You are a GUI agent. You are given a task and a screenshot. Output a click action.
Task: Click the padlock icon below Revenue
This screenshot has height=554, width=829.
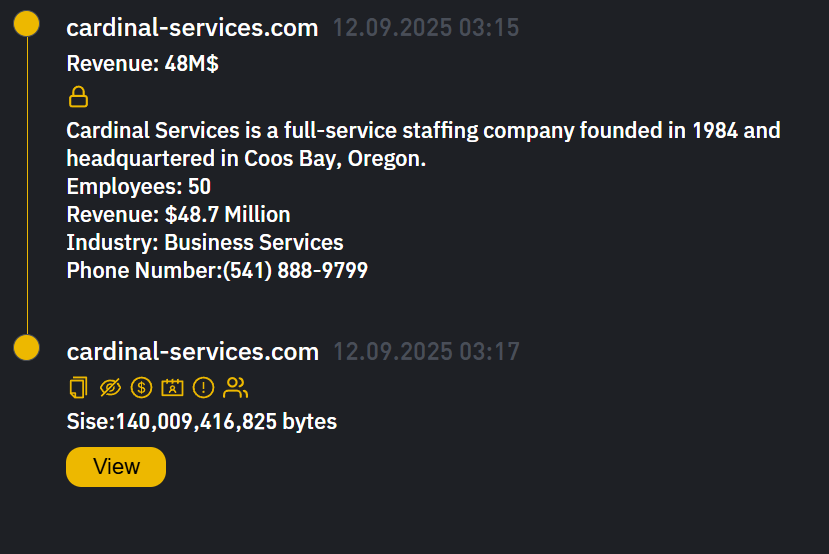[78, 97]
